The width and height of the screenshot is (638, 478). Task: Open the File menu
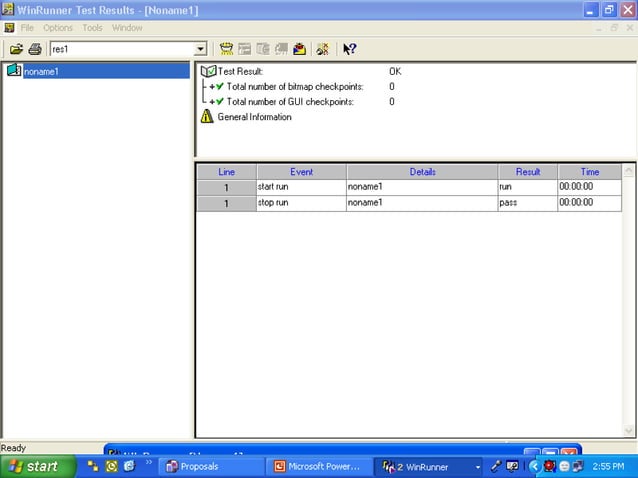tap(27, 28)
